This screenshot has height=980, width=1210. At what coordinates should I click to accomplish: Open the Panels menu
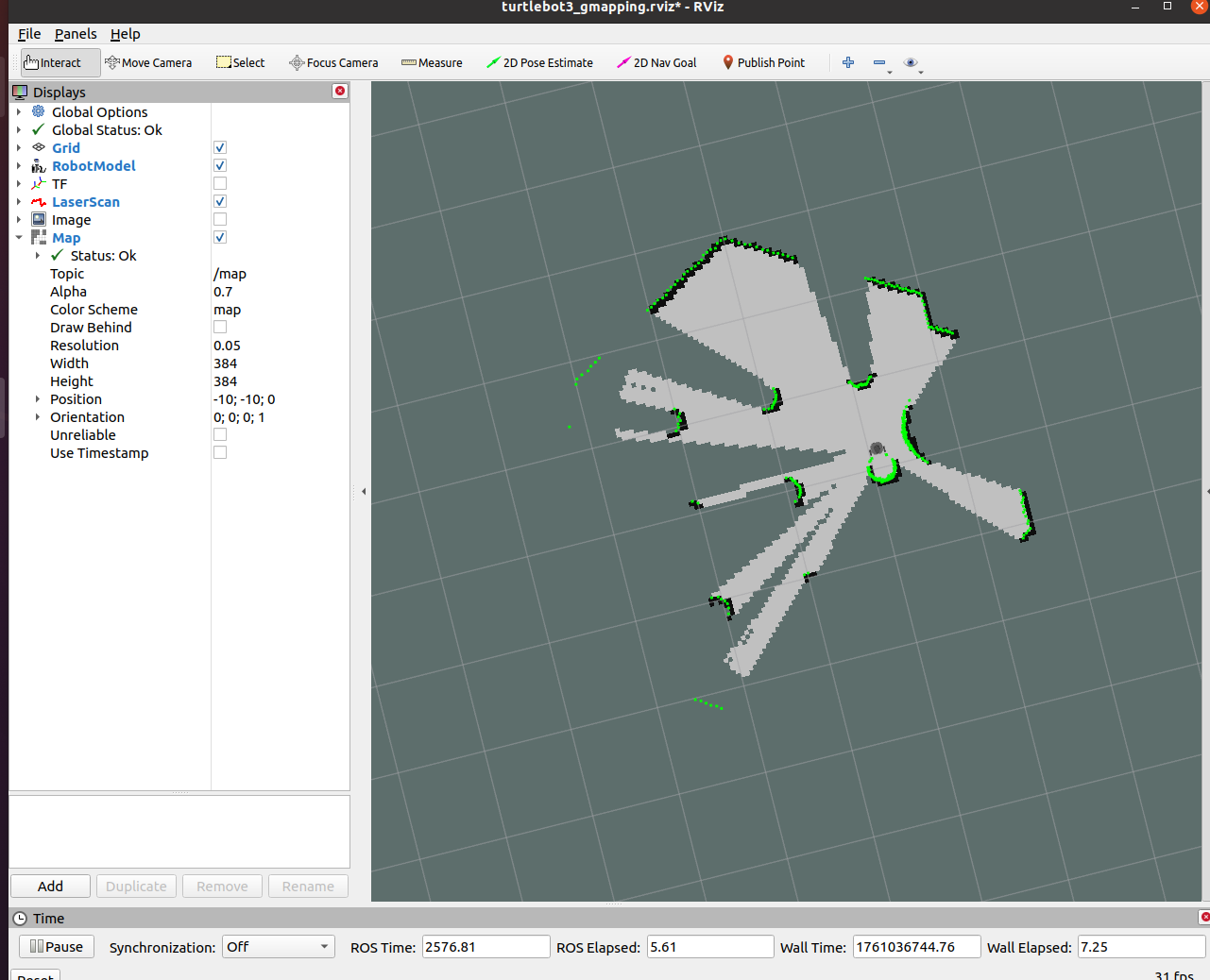[x=76, y=34]
